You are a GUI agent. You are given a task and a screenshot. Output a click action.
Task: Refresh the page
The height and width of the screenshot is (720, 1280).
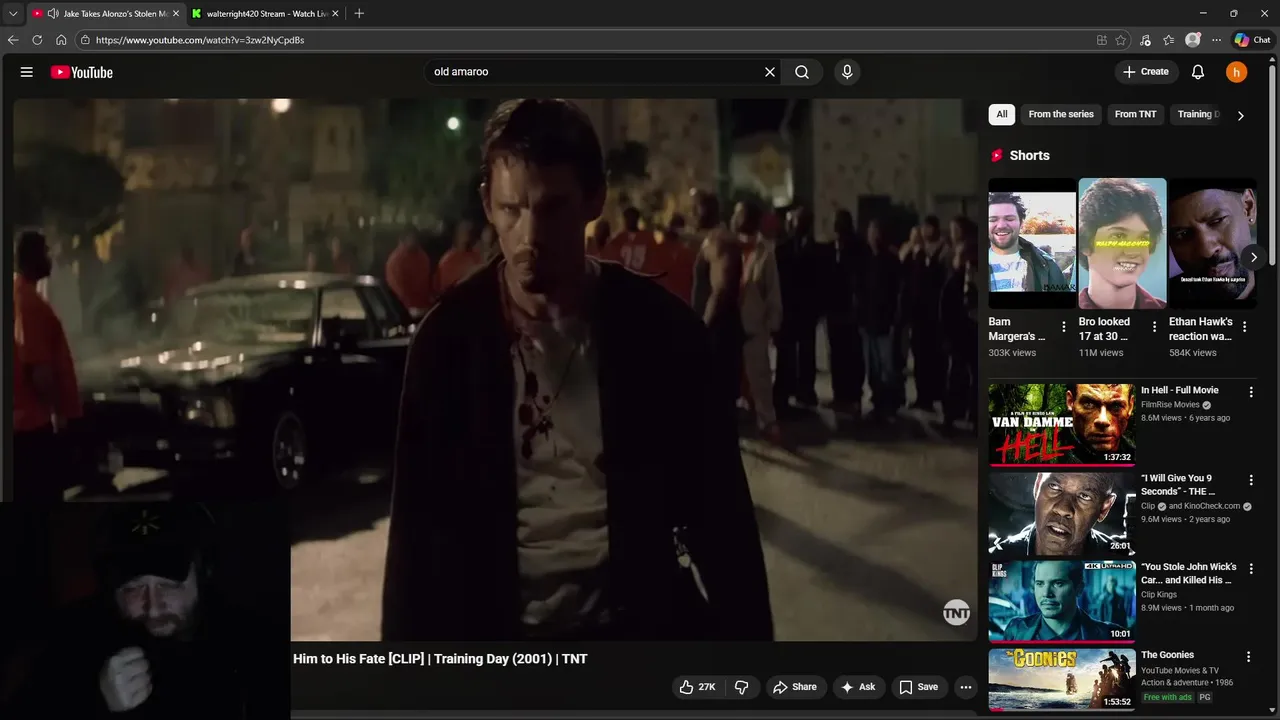[x=37, y=40]
